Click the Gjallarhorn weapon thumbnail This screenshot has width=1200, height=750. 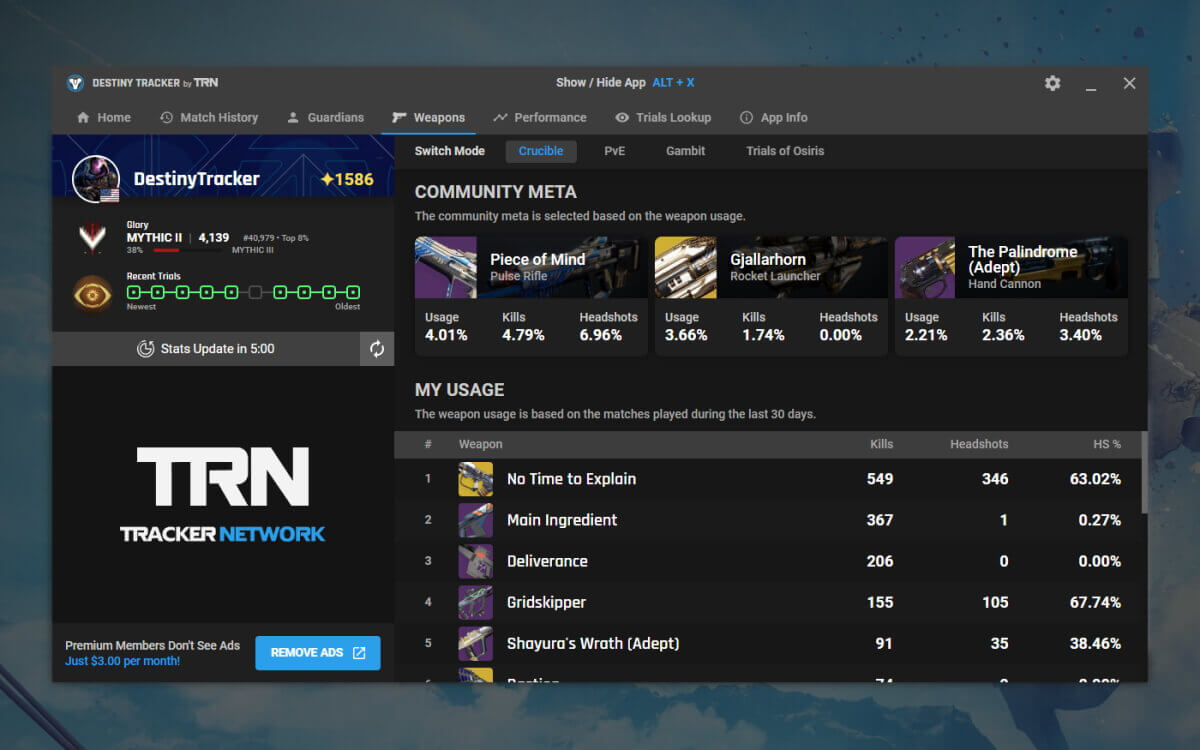point(685,267)
